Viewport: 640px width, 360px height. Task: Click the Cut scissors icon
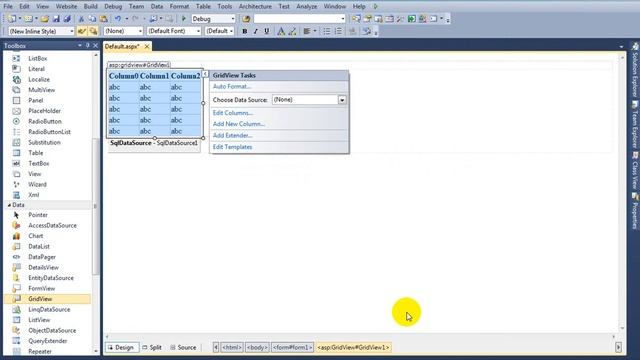[81, 19]
